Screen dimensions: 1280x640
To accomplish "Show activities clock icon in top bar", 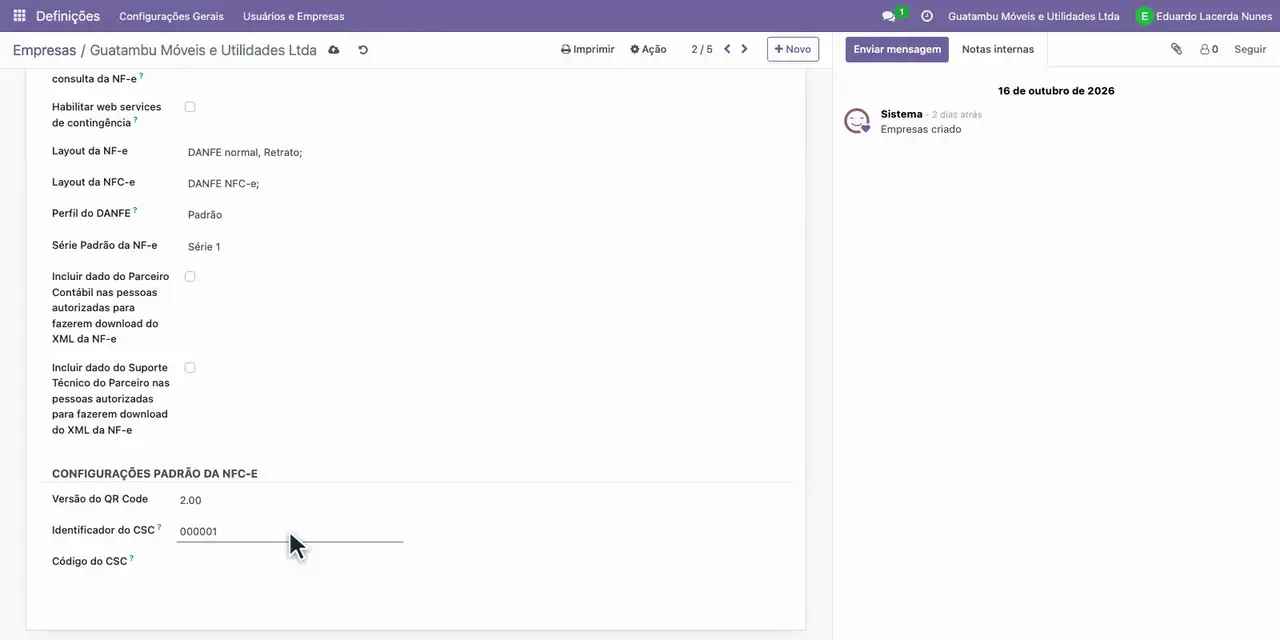I will pos(927,16).
